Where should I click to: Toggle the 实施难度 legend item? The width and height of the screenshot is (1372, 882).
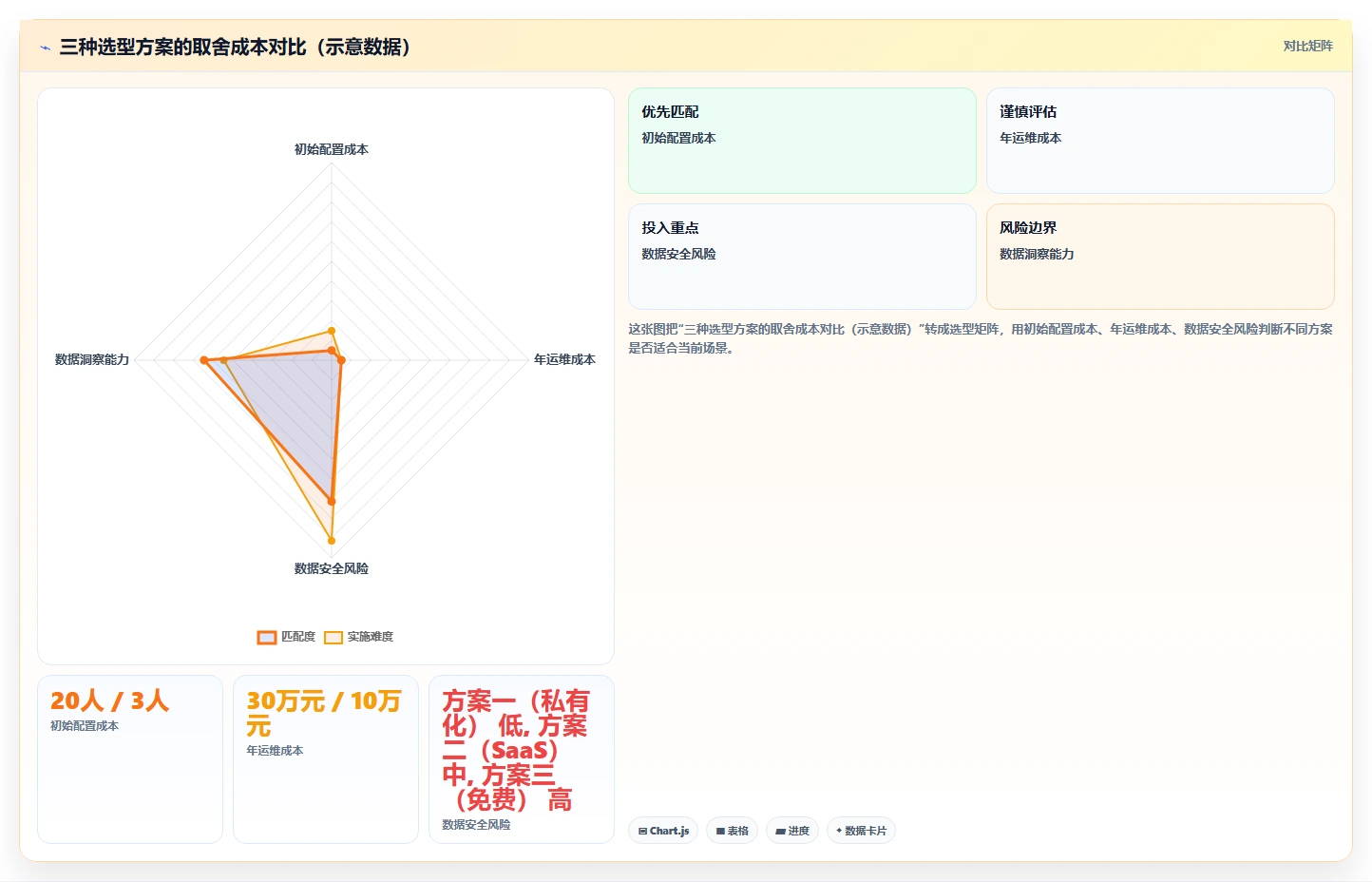tap(358, 637)
